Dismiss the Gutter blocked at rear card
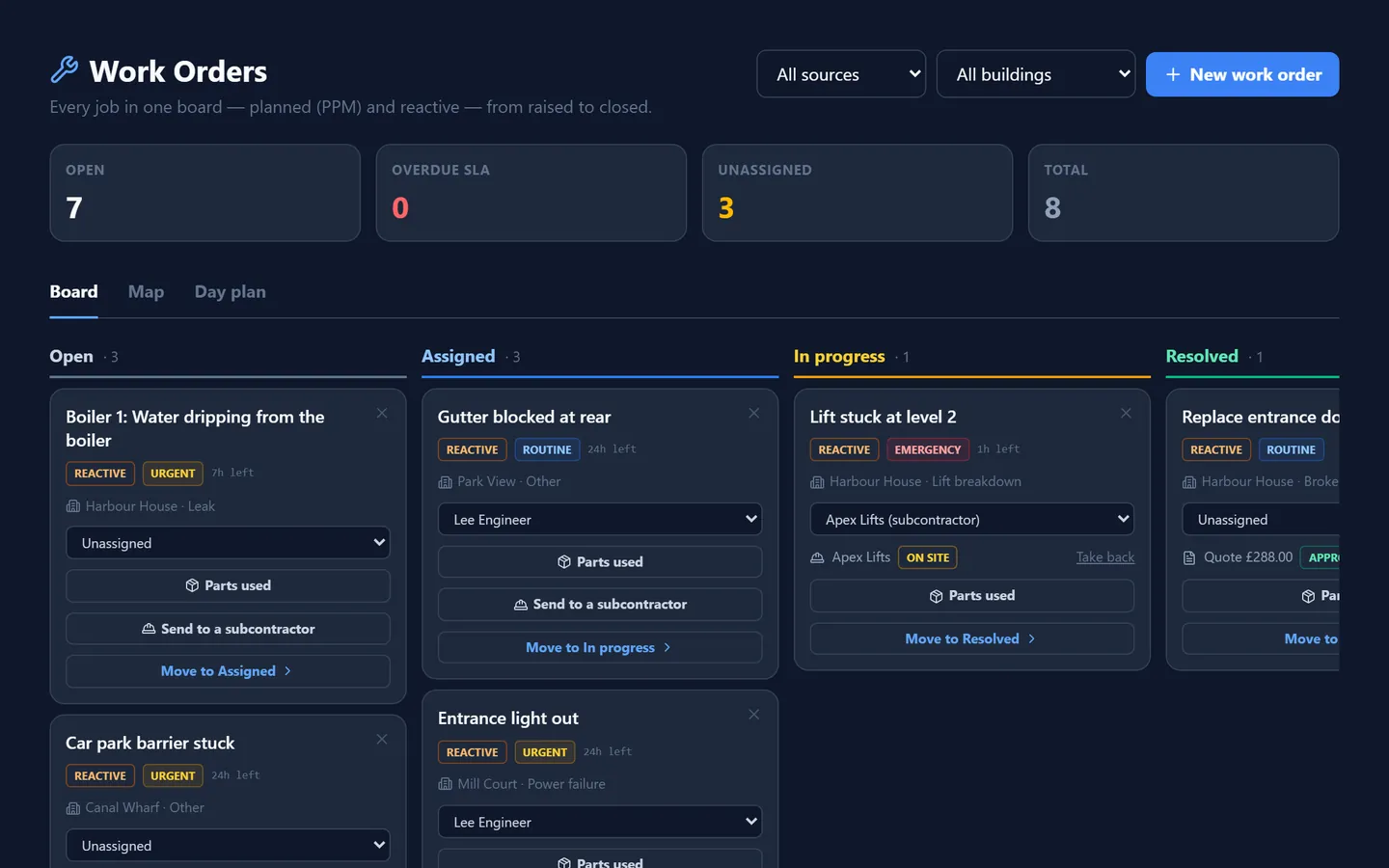 click(x=754, y=414)
